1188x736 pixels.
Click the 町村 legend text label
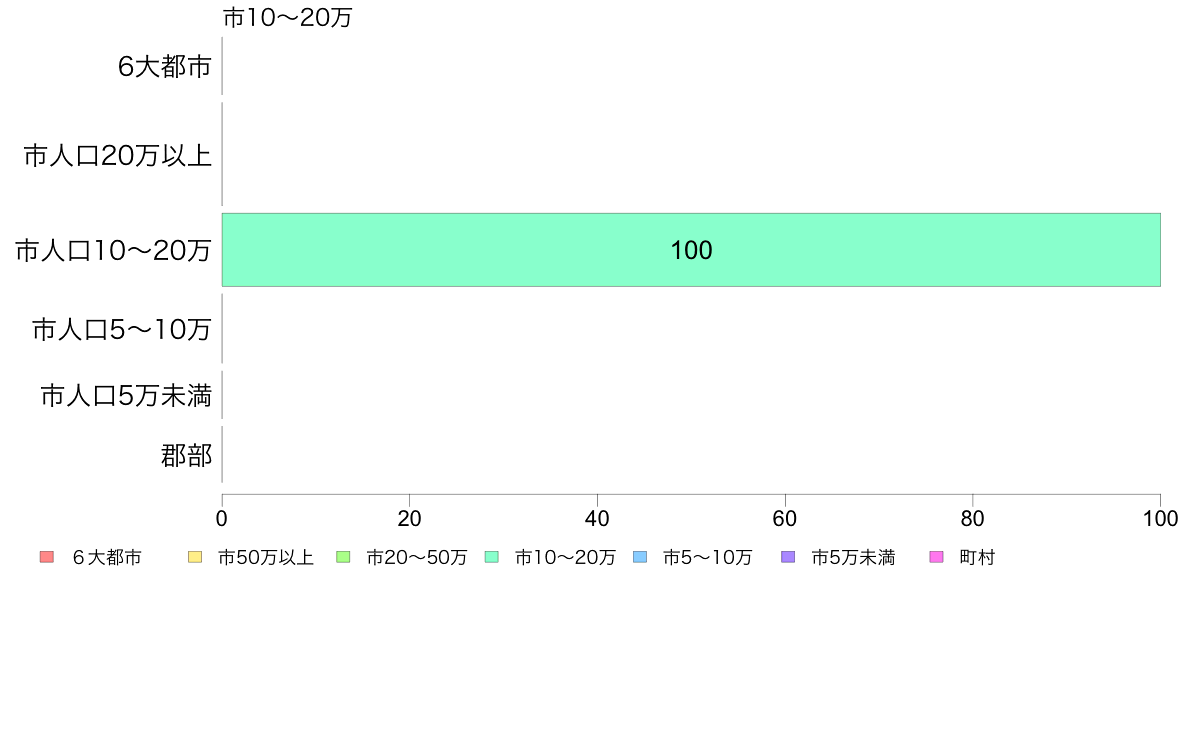pyautogui.click(x=977, y=558)
